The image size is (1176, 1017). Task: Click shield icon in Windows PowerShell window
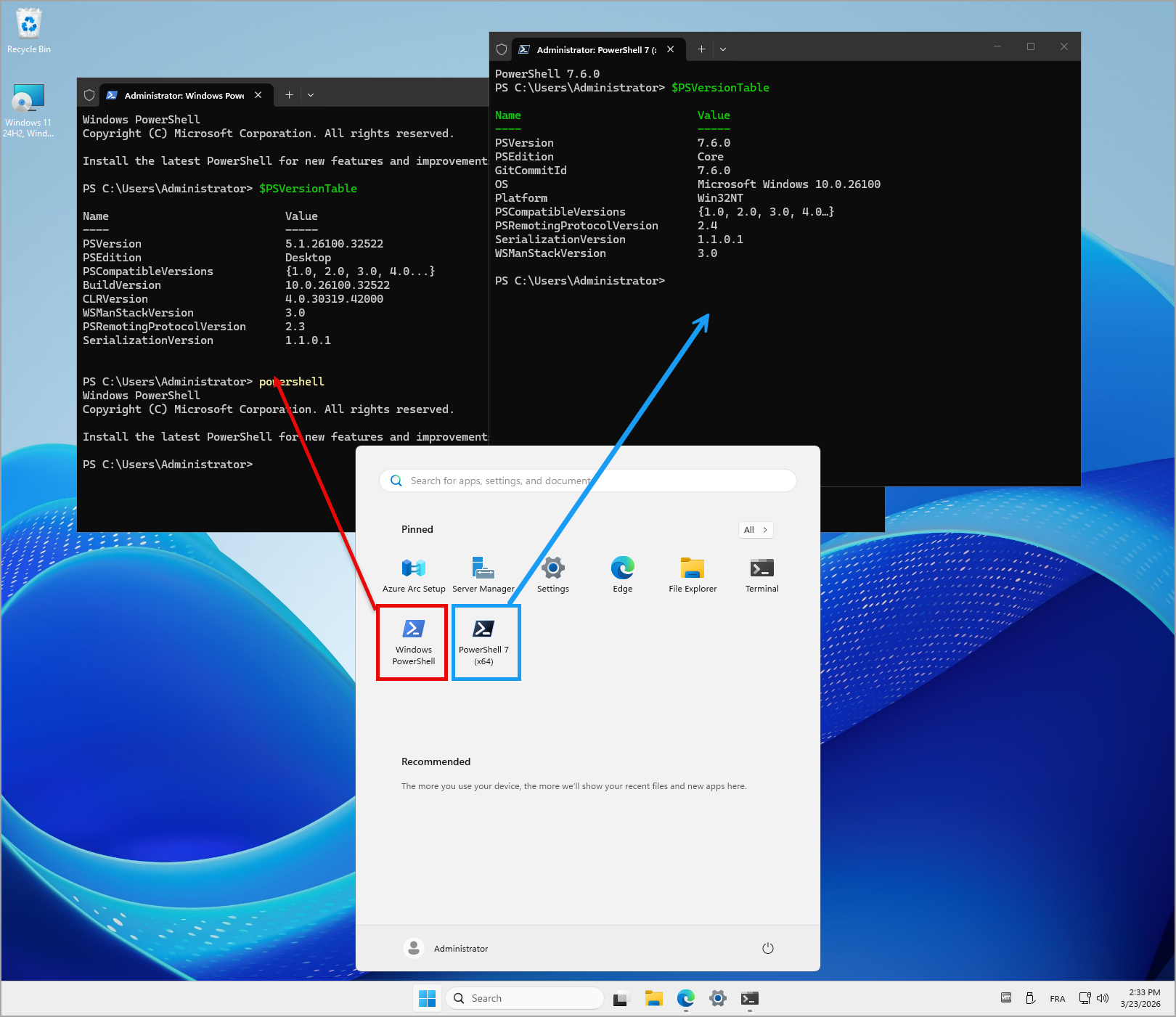(x=89, y=95)
